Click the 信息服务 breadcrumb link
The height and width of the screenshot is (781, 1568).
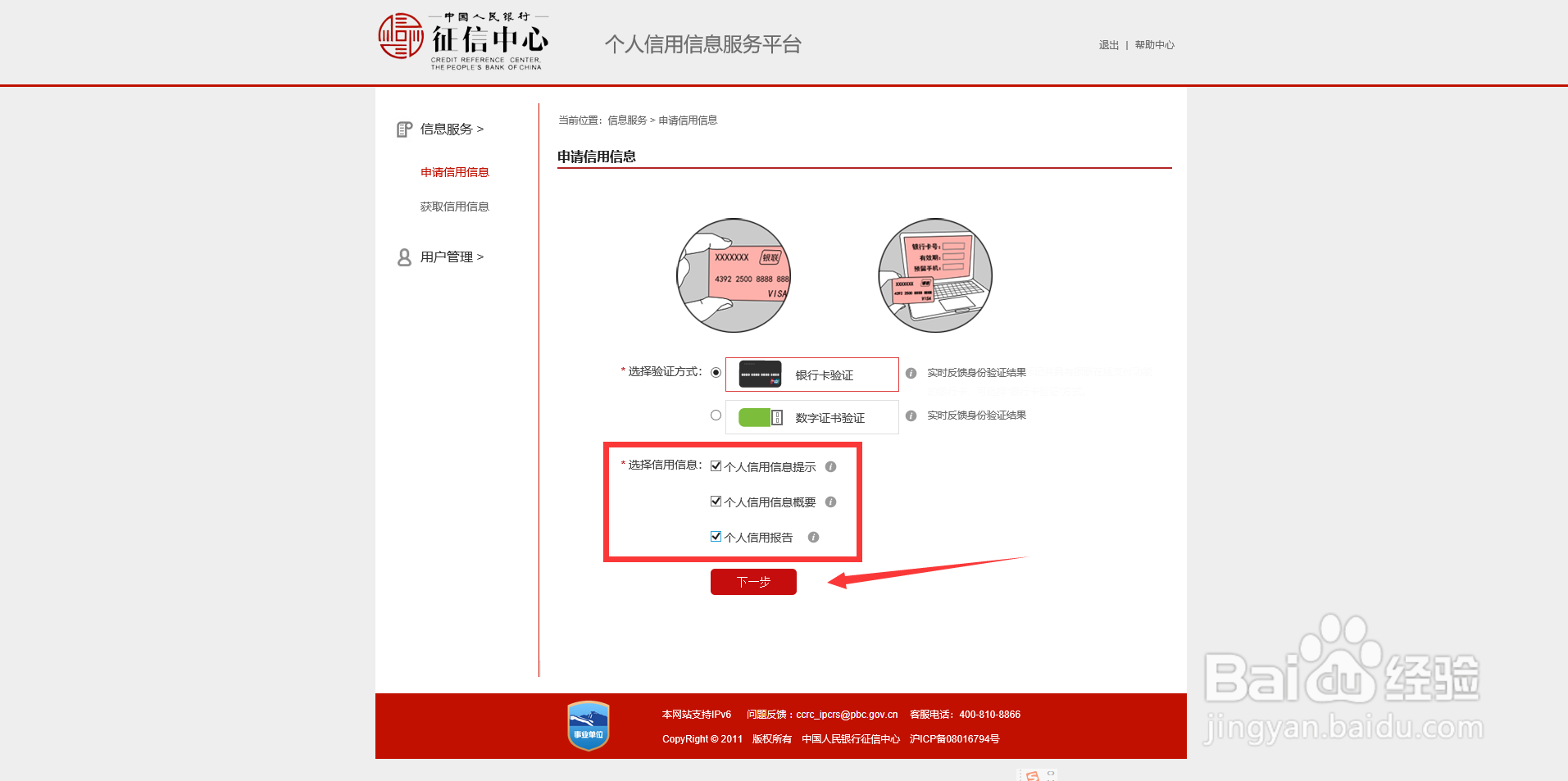626,120
